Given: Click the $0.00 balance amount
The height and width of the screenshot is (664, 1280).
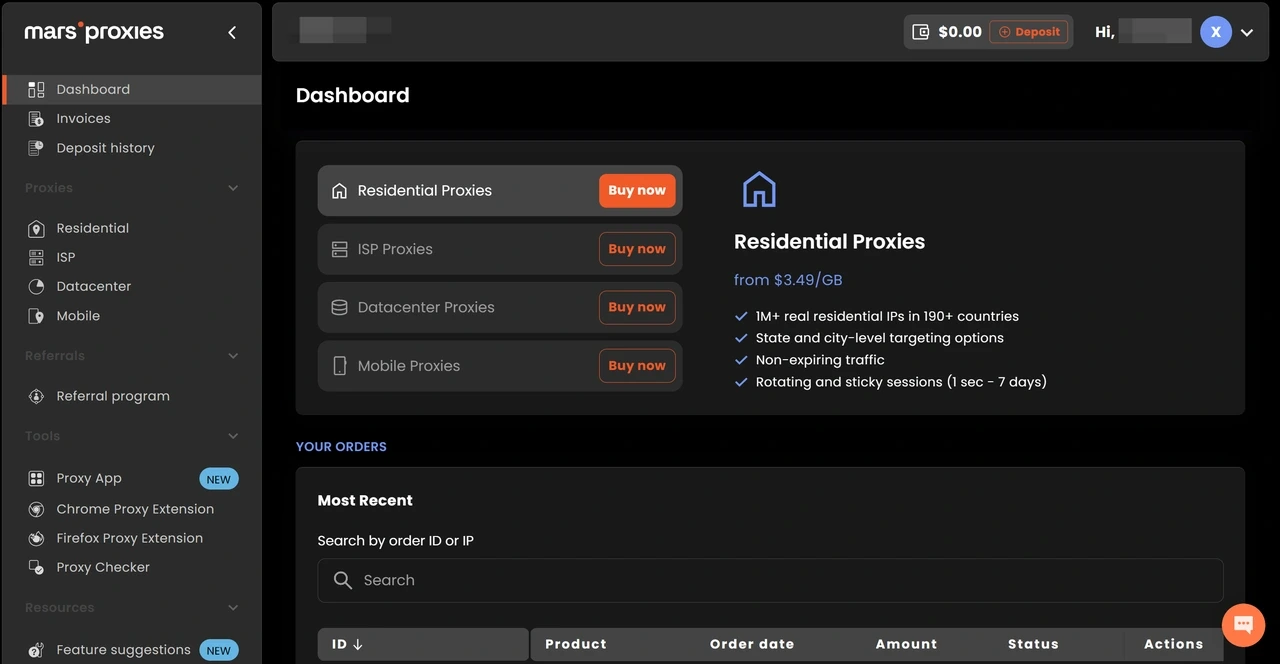Looking at the screenshot, I should (960, 32).
